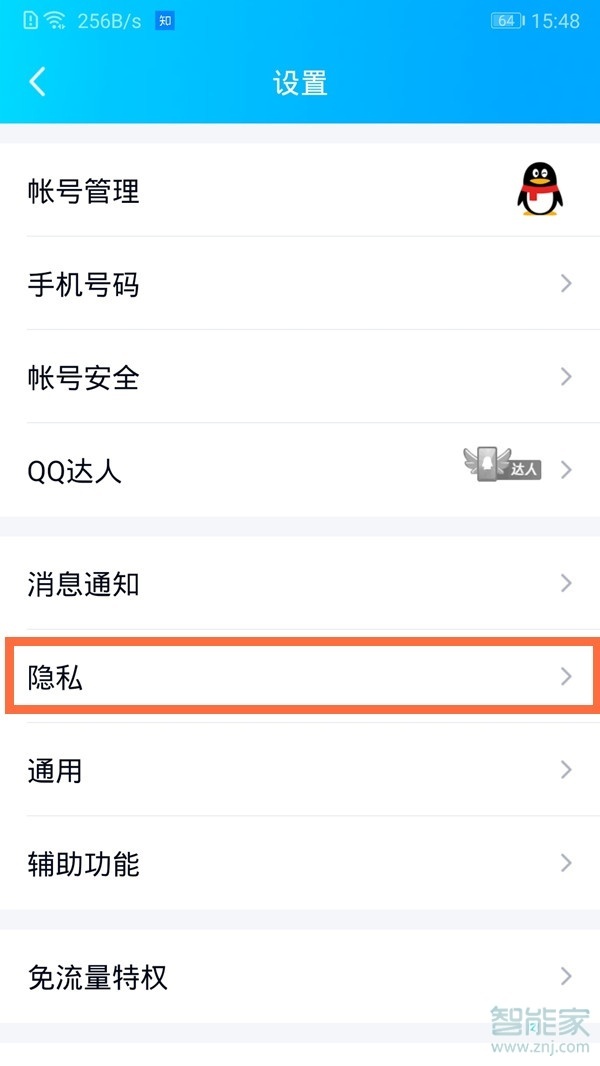Open 隐私 privacy settings
600x1066 pixels.
(300, 677)
